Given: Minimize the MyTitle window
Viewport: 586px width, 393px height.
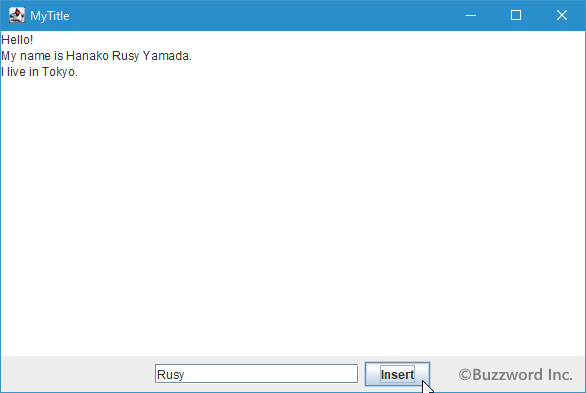Looking at the screenshot, I should click(x=471, y=15).
